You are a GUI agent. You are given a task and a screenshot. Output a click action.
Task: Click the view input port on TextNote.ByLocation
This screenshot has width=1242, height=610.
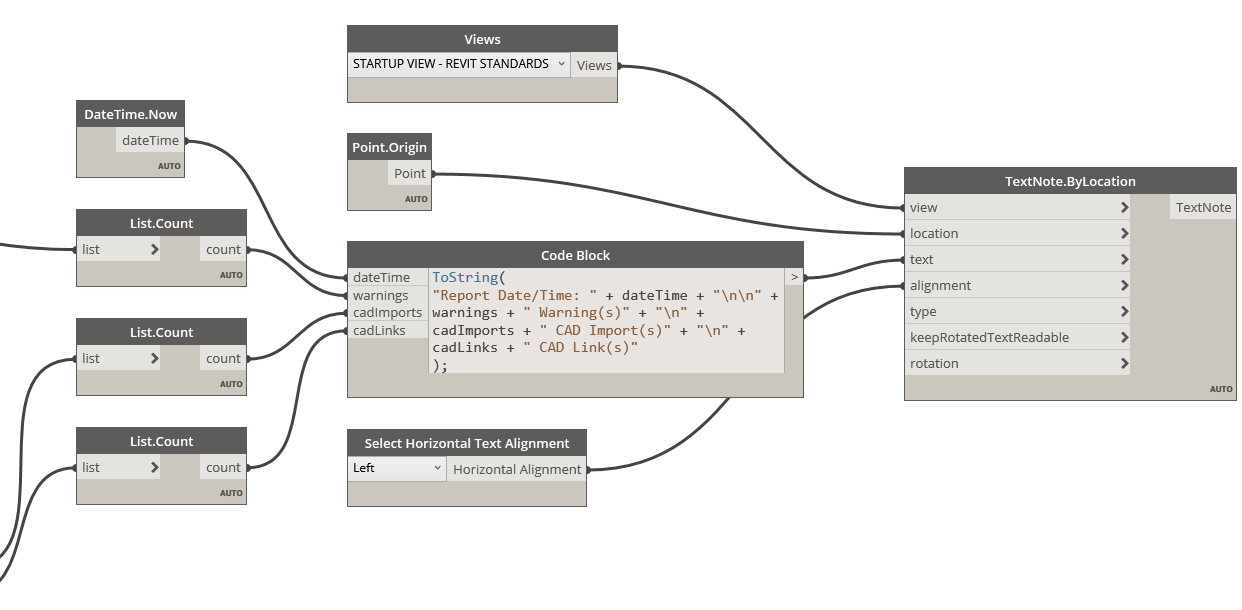(1017, 207)
